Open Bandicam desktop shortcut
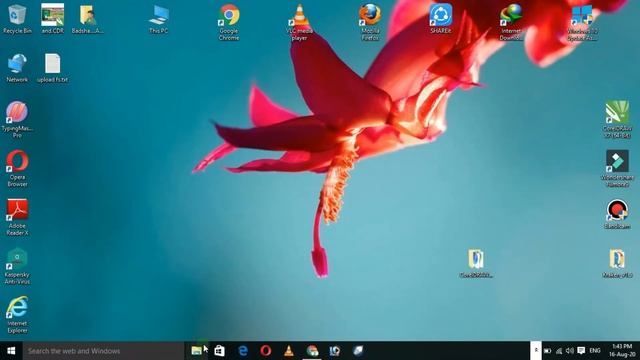Image resolution: width=640 pixels, height=360 pixels. [617, 214]
